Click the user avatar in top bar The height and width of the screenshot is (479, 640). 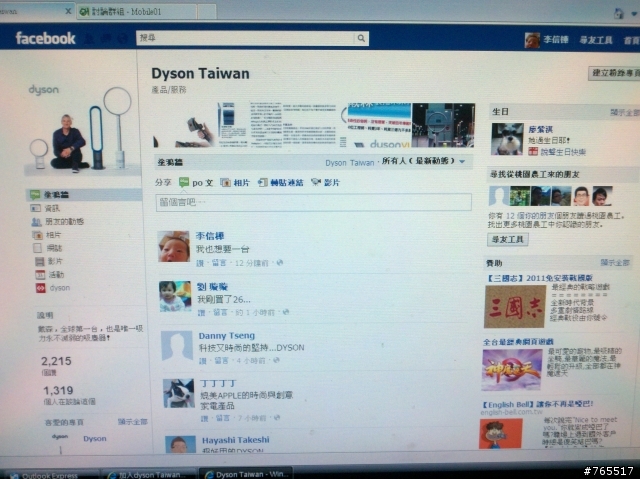[532, 40]
